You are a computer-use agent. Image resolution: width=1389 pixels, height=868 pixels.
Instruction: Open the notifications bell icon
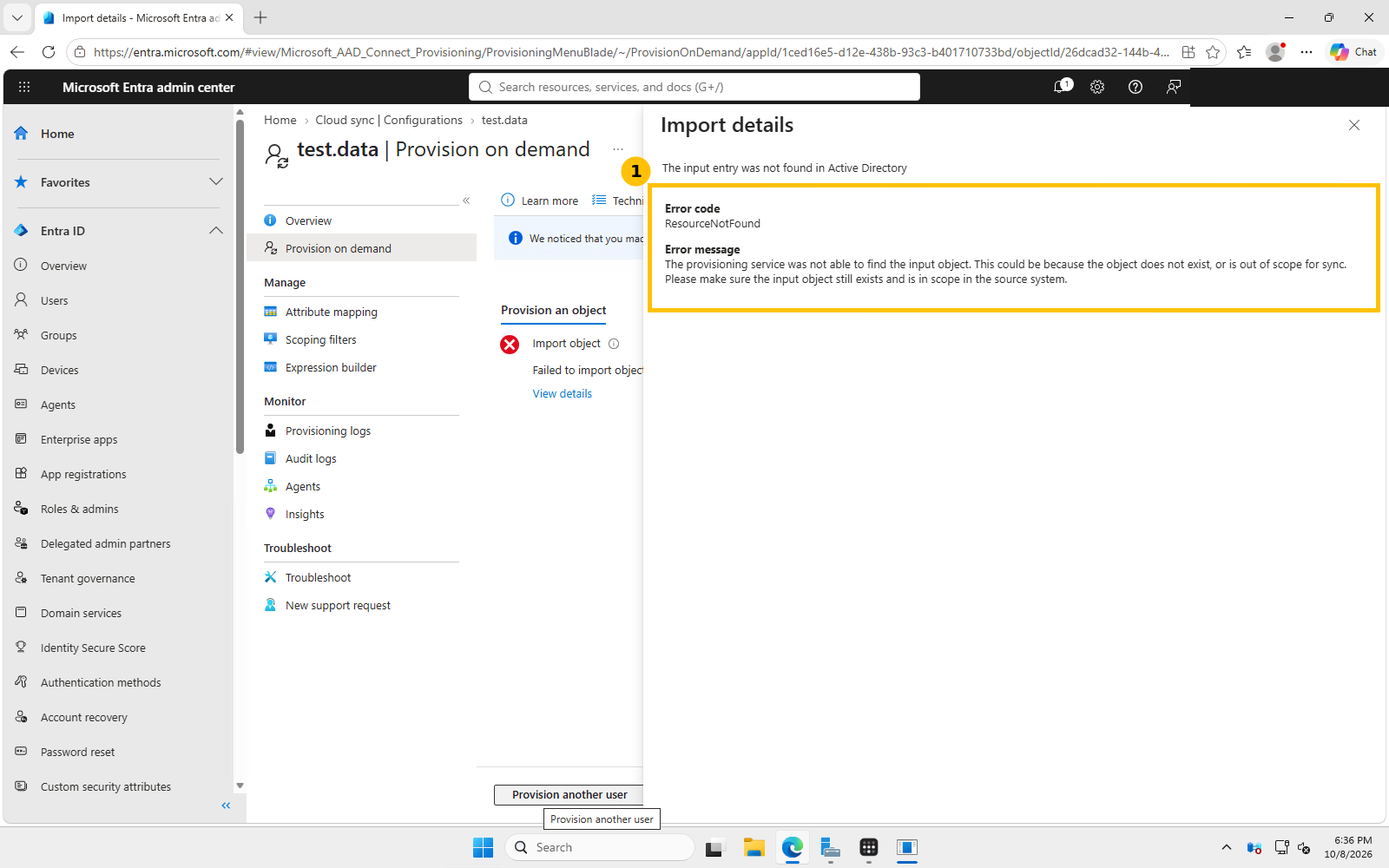1061,87
